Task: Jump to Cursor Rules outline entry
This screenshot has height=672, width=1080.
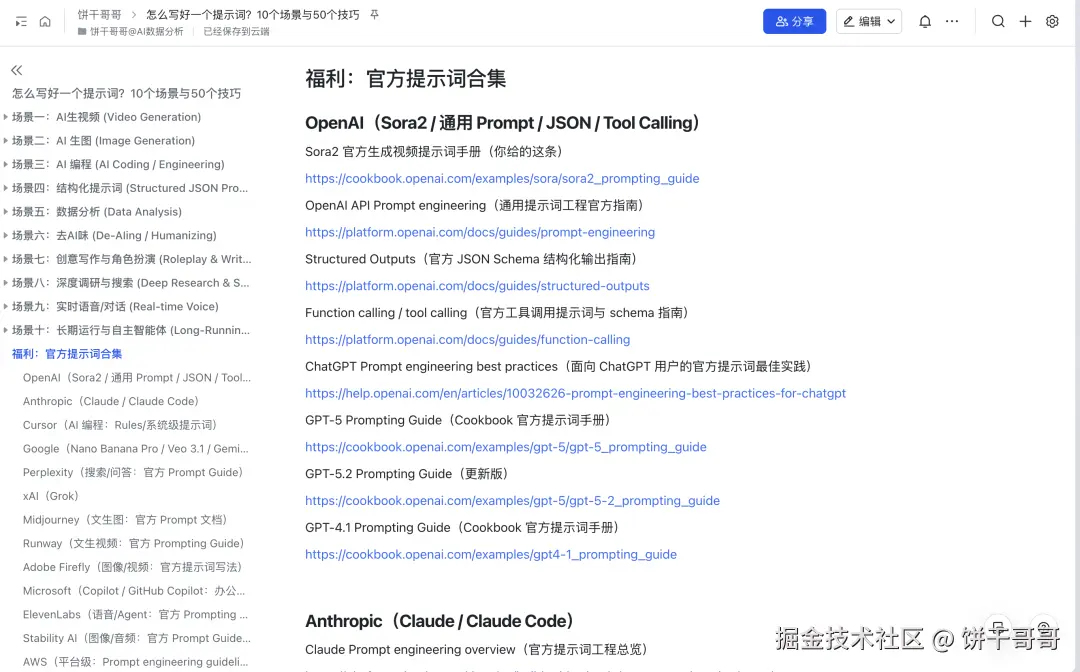Action: pos(120,425)
